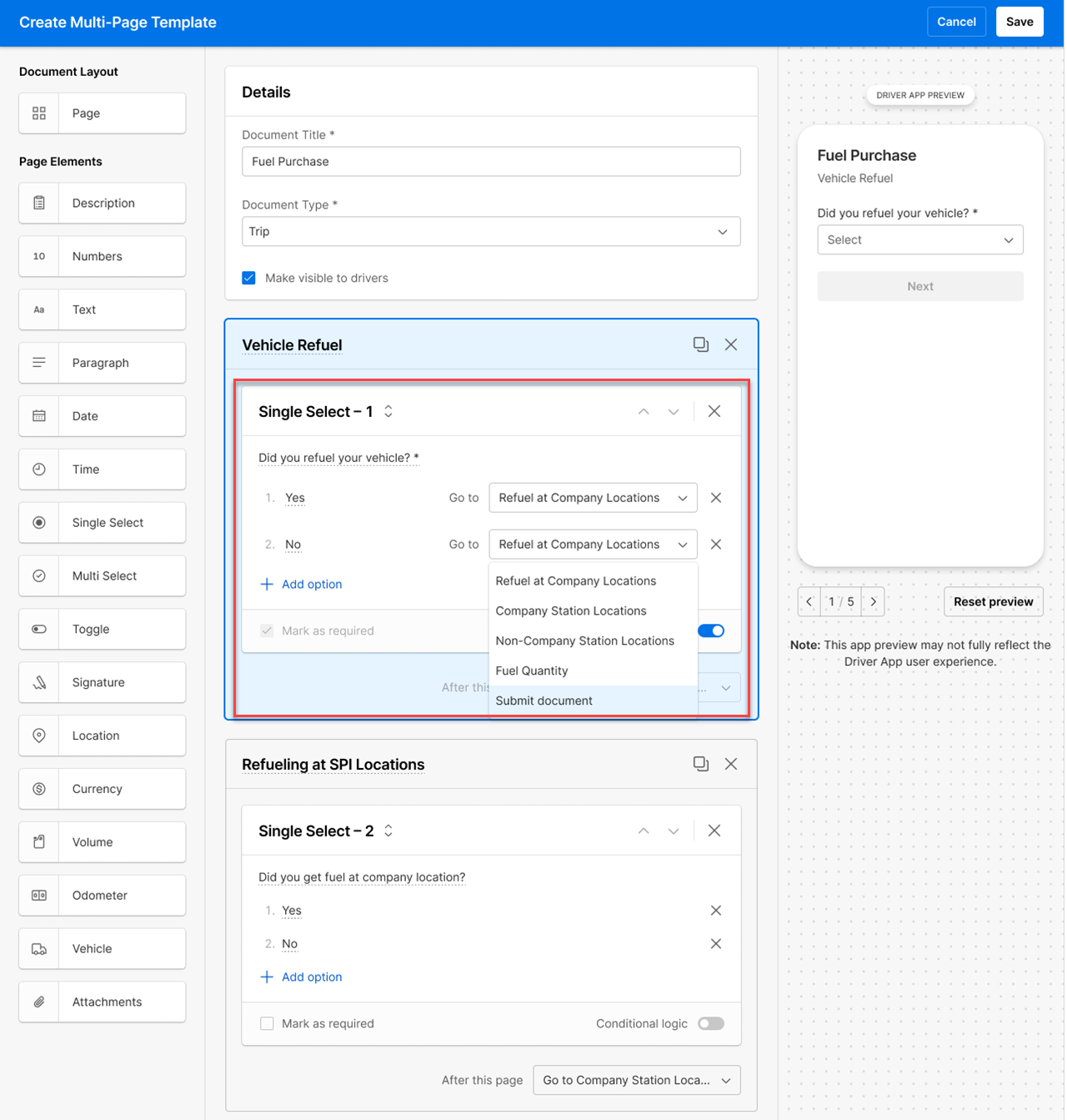Save the multi-page template
Screen dimensions: 1067x1120
pyautogui.click(x=1019, y=22)
